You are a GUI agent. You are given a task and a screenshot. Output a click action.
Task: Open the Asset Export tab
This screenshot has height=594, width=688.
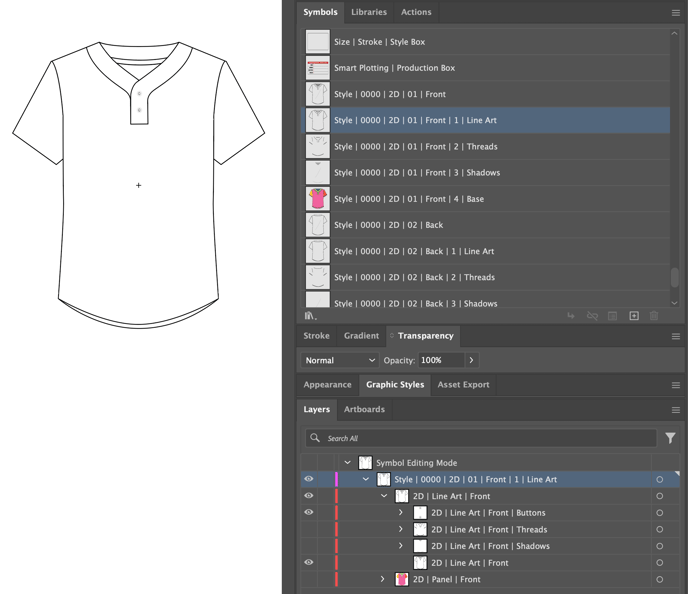click(x=463, y=385)
